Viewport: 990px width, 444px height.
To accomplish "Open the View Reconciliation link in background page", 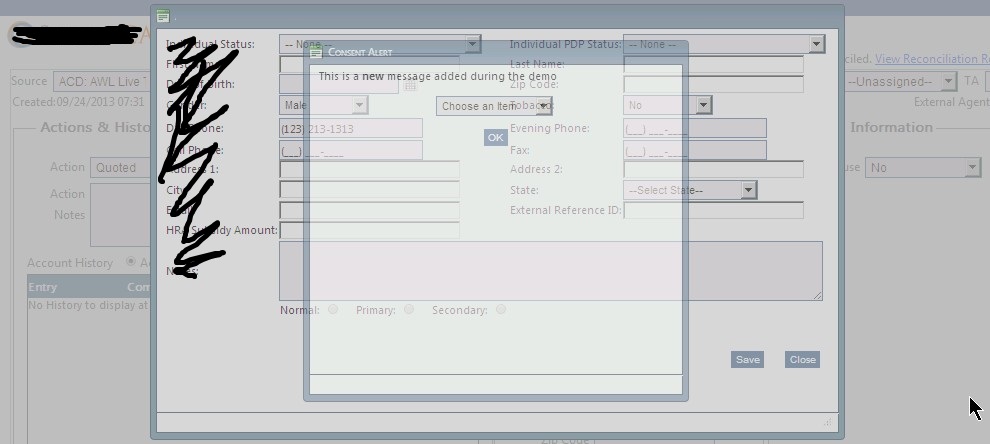I will [x=932, y=59].
